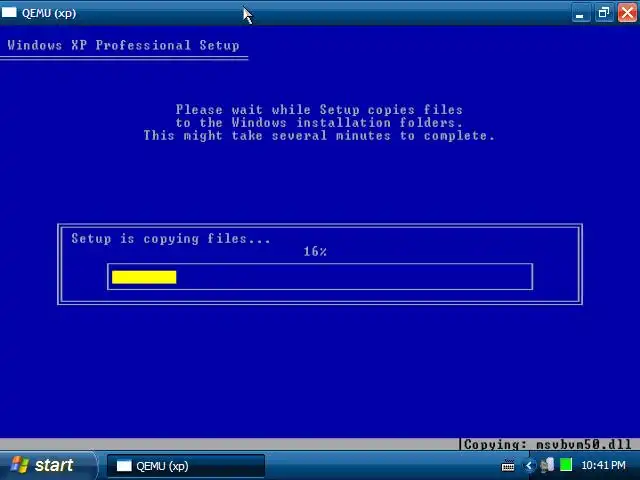The image size is (640, 480).
Task: Click the QEMU (xp) title bar text
Action: pos(49,13)
